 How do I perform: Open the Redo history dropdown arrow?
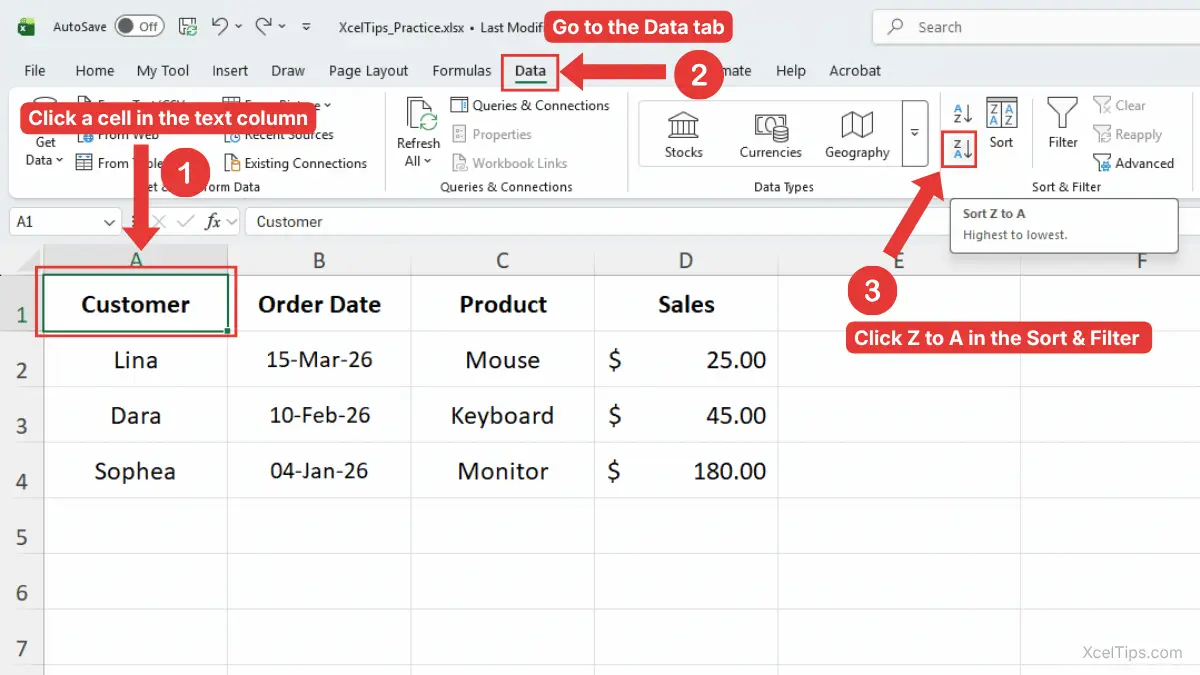pos(282,27)
